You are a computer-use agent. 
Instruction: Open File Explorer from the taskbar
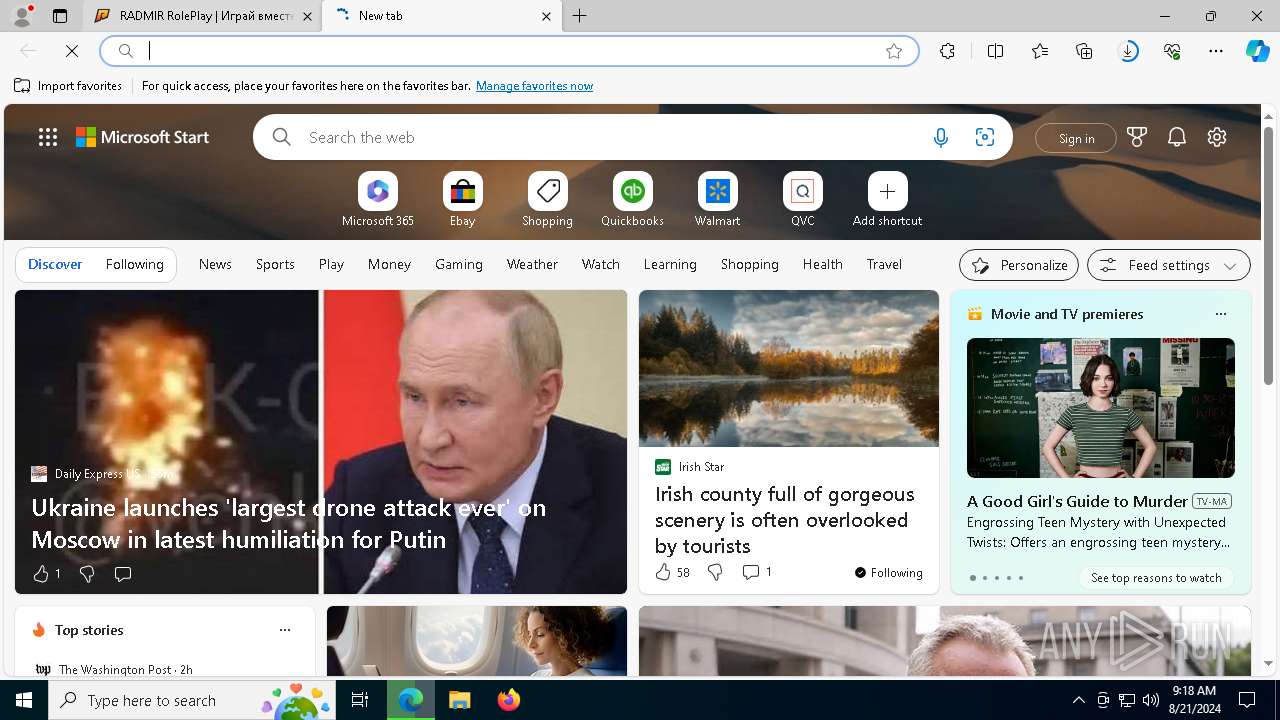coord(459,700)
